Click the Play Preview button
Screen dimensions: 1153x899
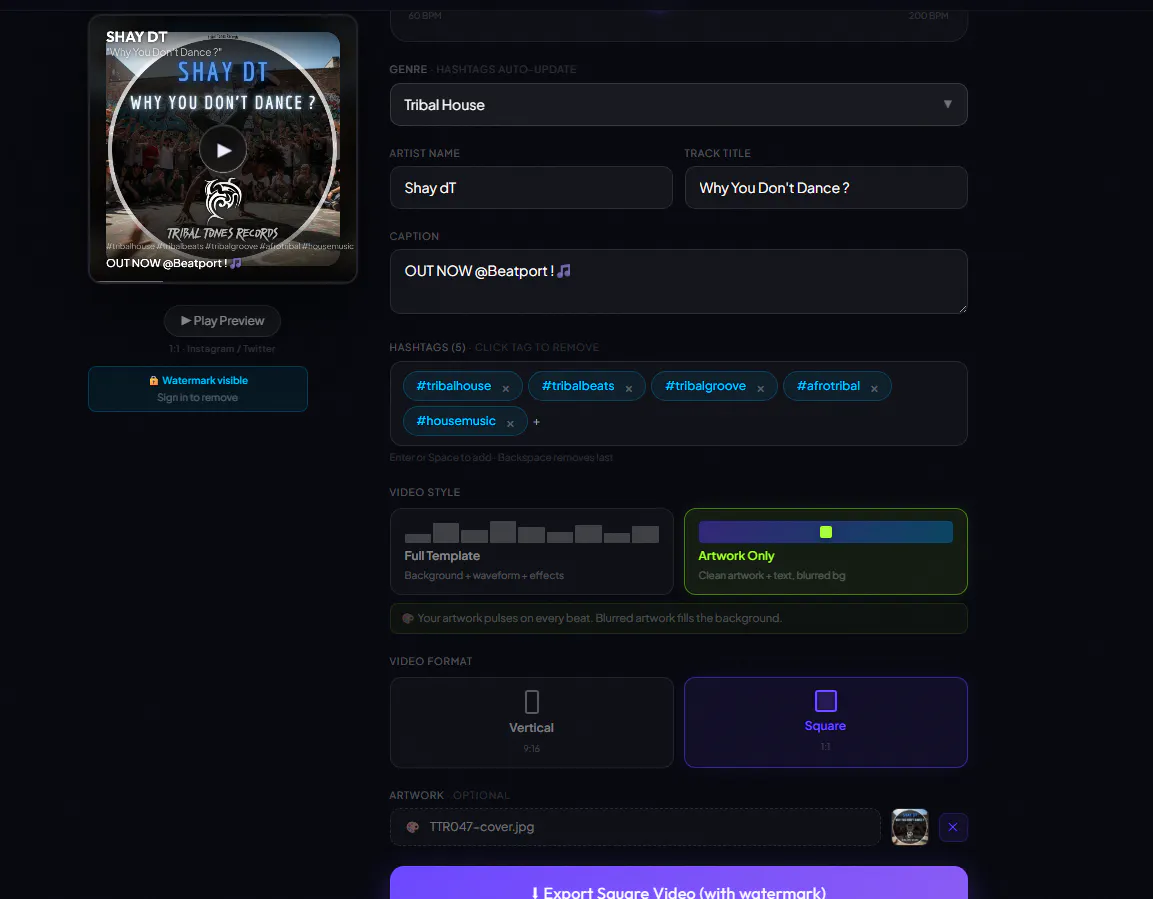(222, 320)
